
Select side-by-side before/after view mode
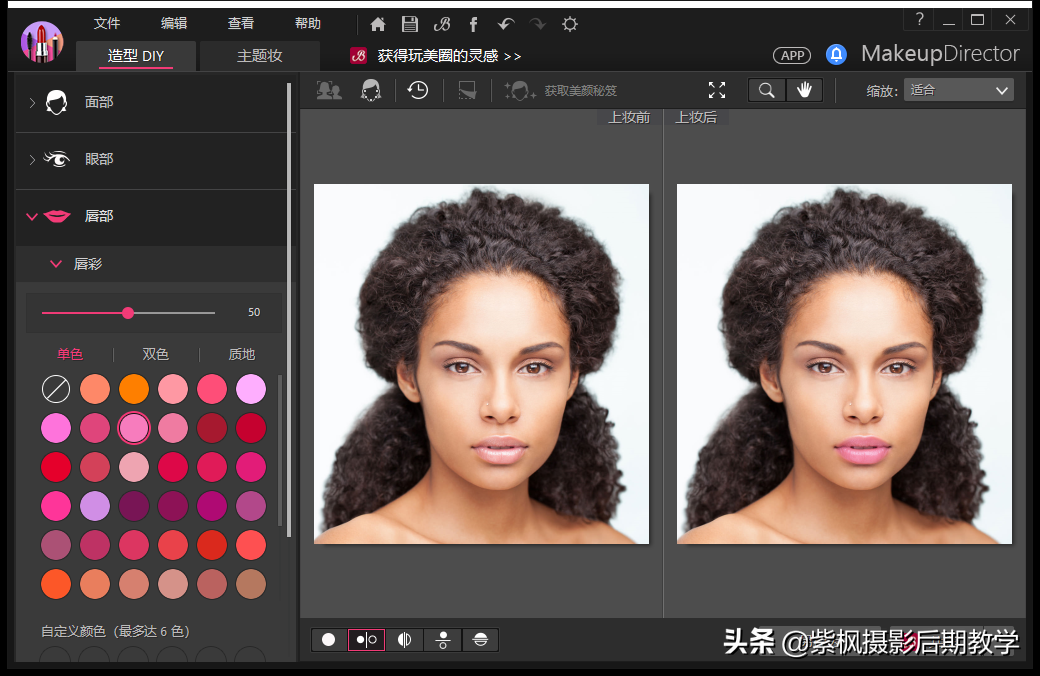point(366,640)
